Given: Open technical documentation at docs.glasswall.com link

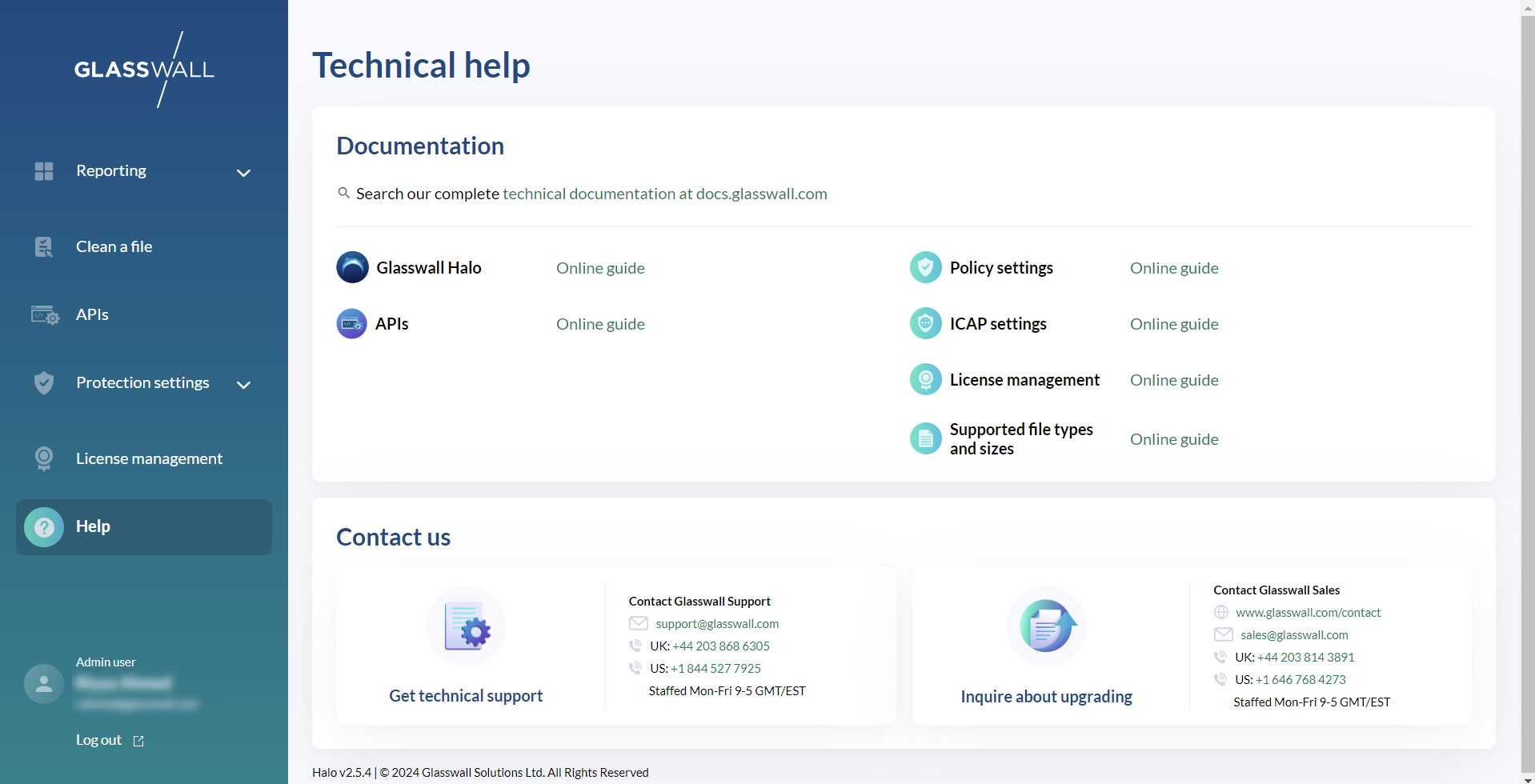Looking at the screenshot, I should point(665,194).
